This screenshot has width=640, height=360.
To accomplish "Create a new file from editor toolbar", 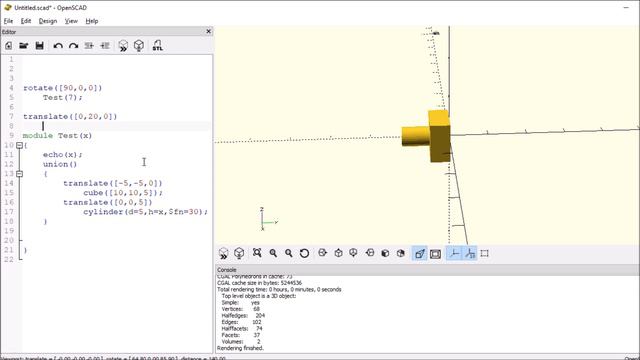I will (x=9, y=46).
